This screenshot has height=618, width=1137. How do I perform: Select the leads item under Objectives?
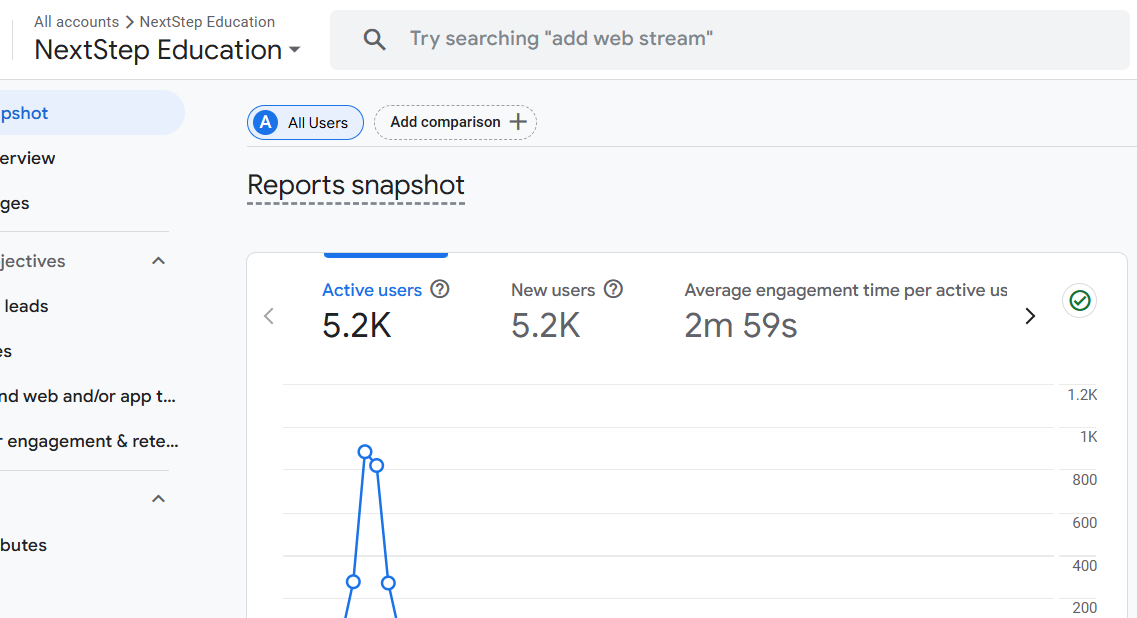click(x=27, y=306)
